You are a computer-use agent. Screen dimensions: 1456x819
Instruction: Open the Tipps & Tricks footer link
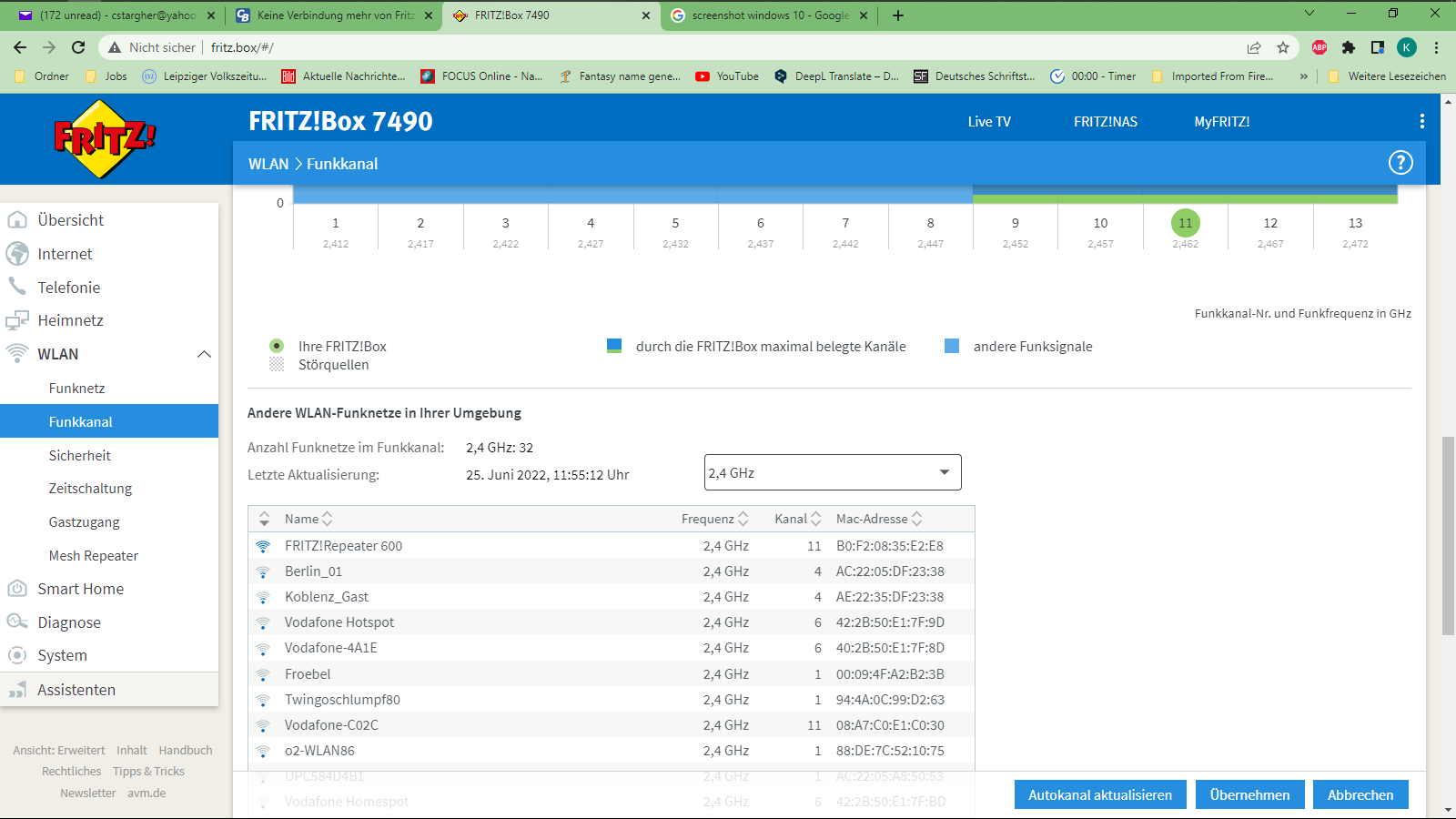click(148, 772)
